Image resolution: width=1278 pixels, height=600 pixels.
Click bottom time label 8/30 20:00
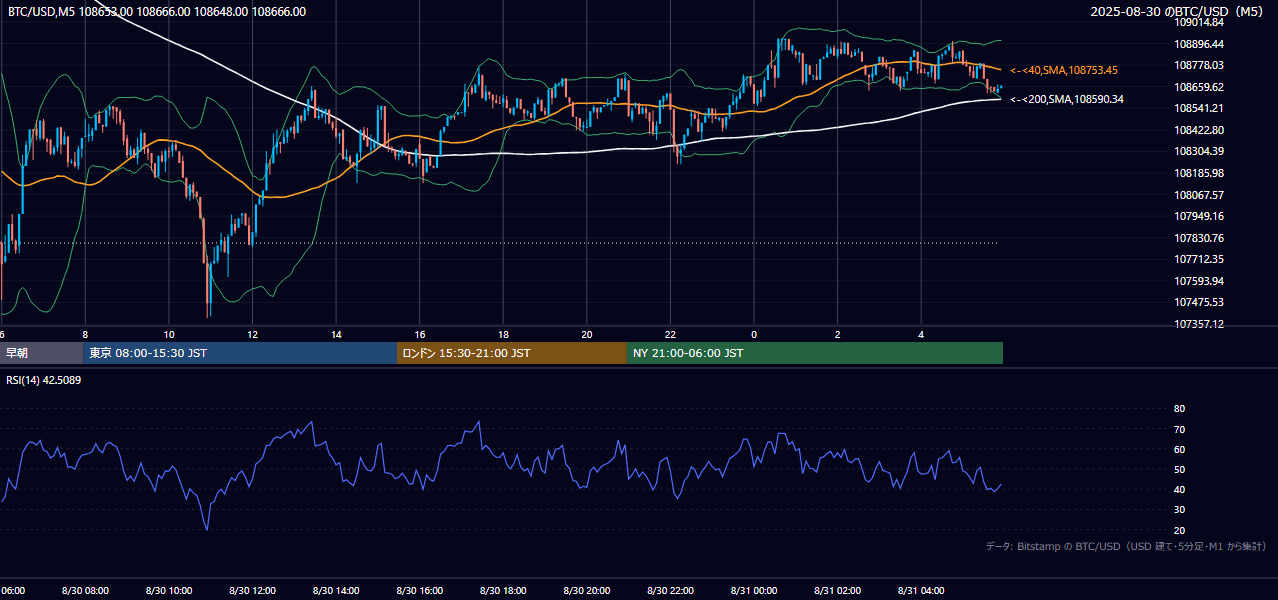pyautogui.click(x=587, y=591)
